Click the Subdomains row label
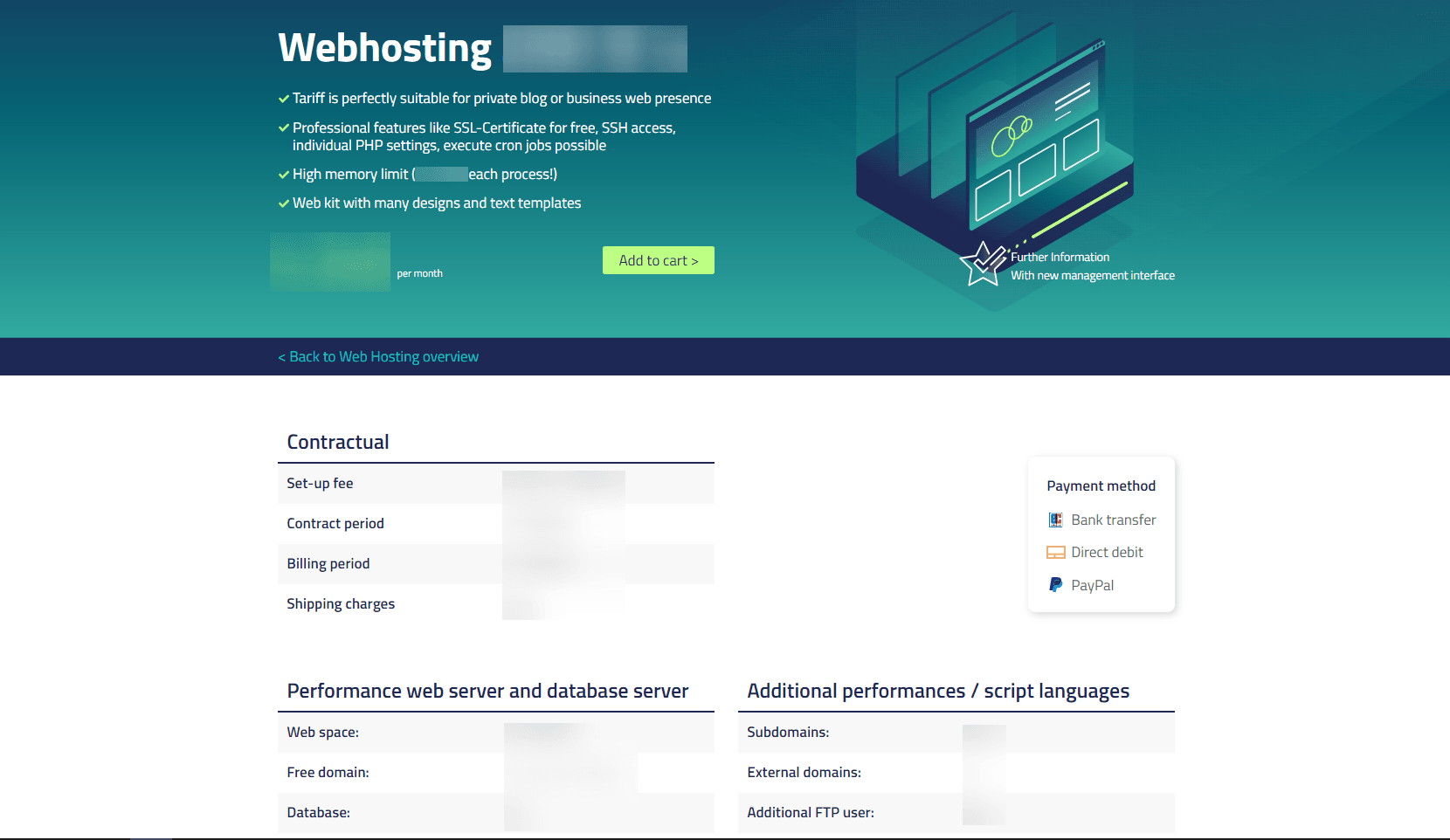 click(788, 732)
